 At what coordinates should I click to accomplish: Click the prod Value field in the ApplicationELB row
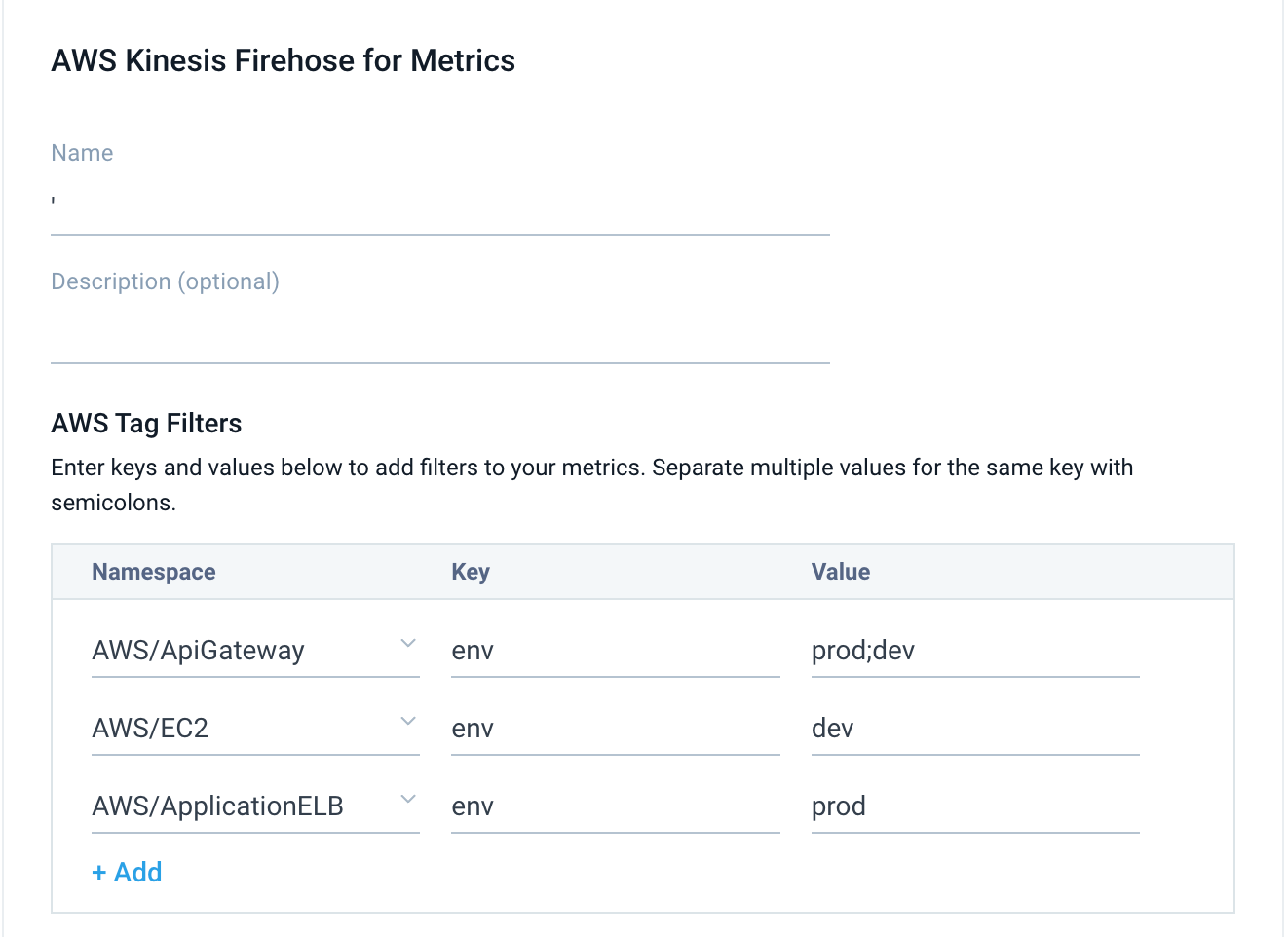[x=974, y=806]
